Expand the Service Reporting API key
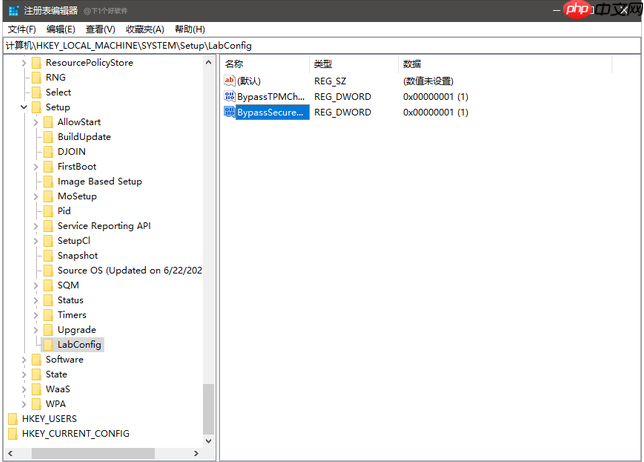Screen dimensions: 644x462 coord(36,226)
